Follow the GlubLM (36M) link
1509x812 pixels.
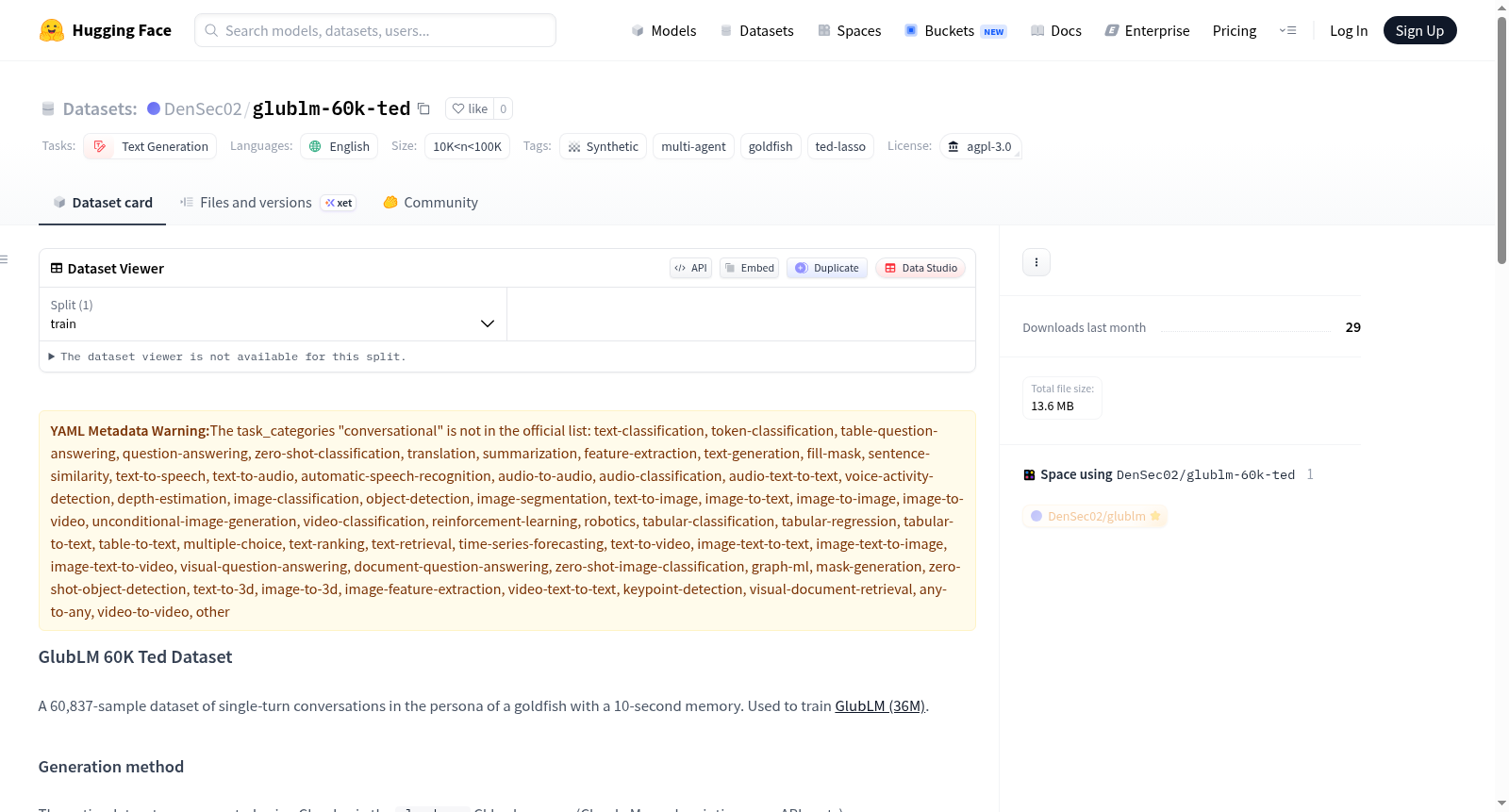[x=880, y=705]
